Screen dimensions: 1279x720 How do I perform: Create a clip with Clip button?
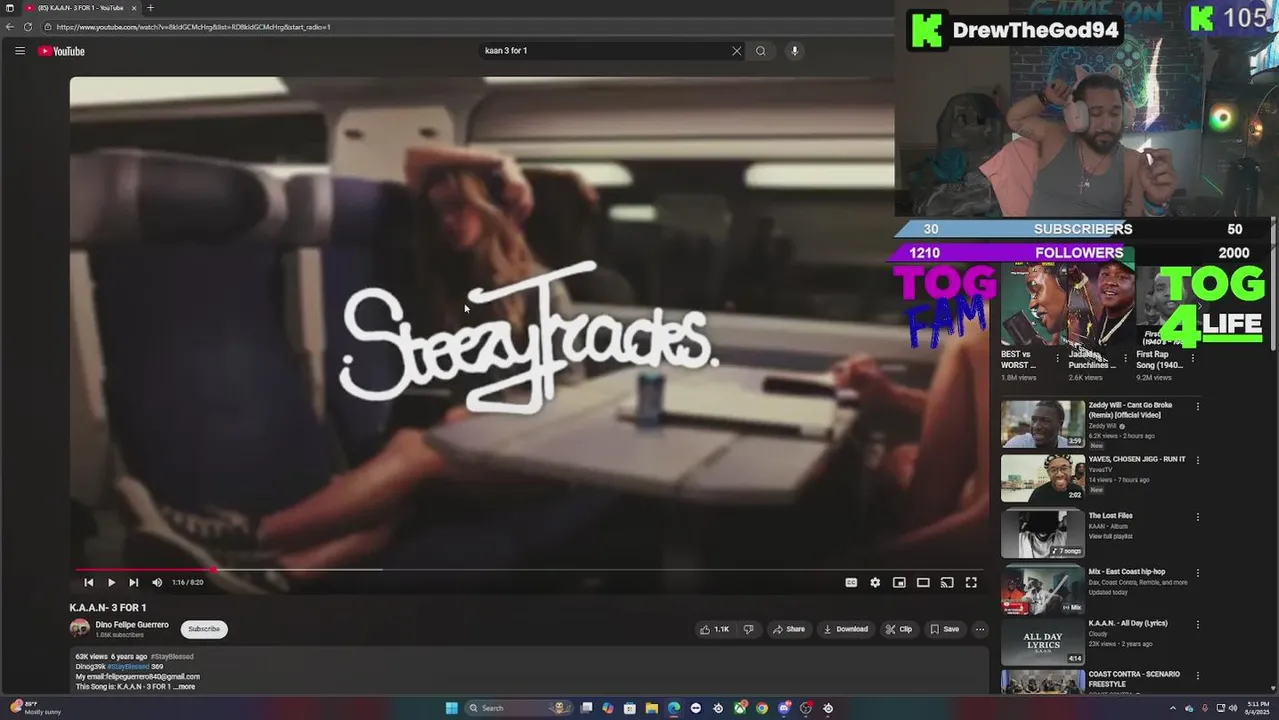tap(899, 629)
